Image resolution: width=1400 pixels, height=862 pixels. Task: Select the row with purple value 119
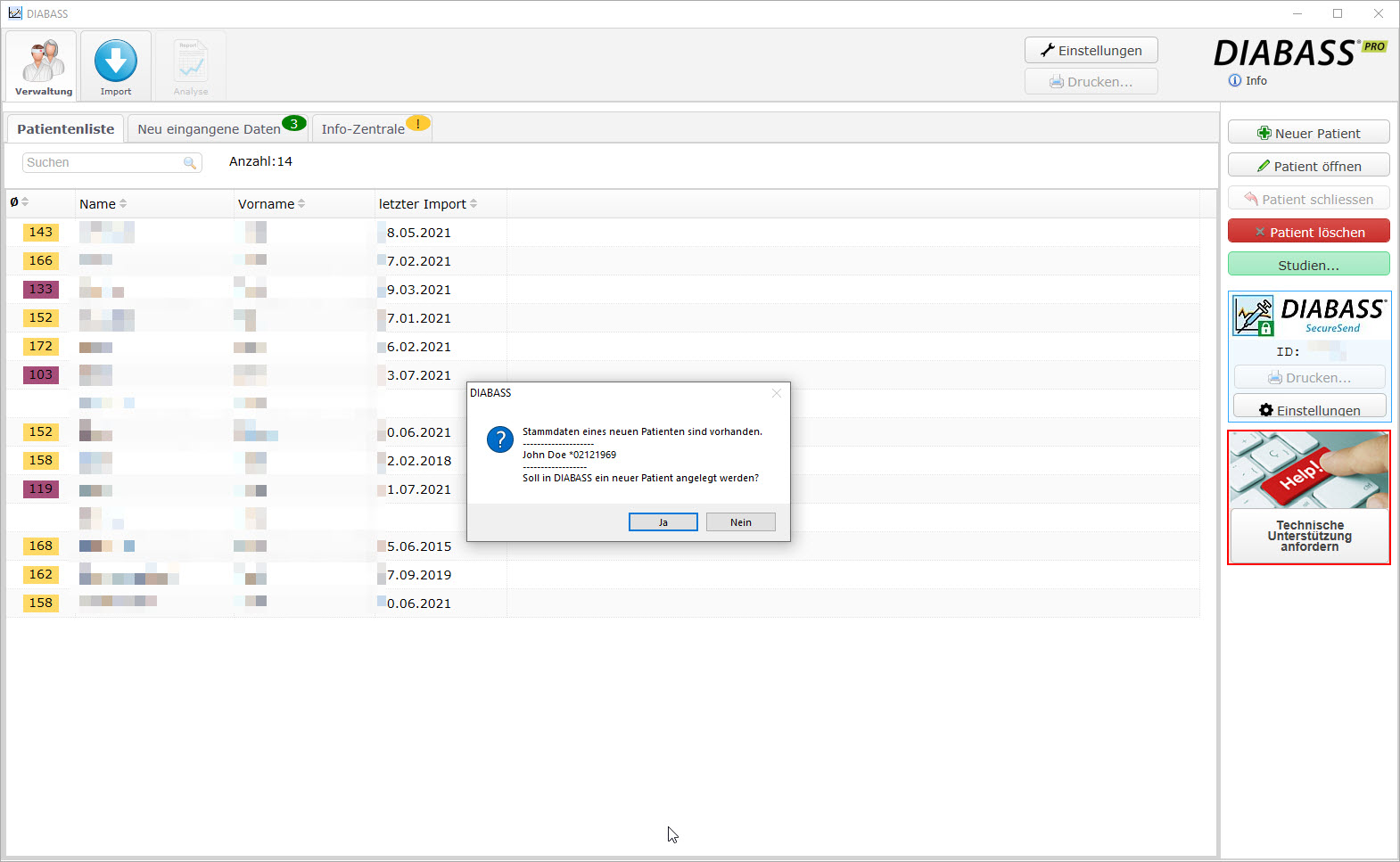click(x=603, y=489)
